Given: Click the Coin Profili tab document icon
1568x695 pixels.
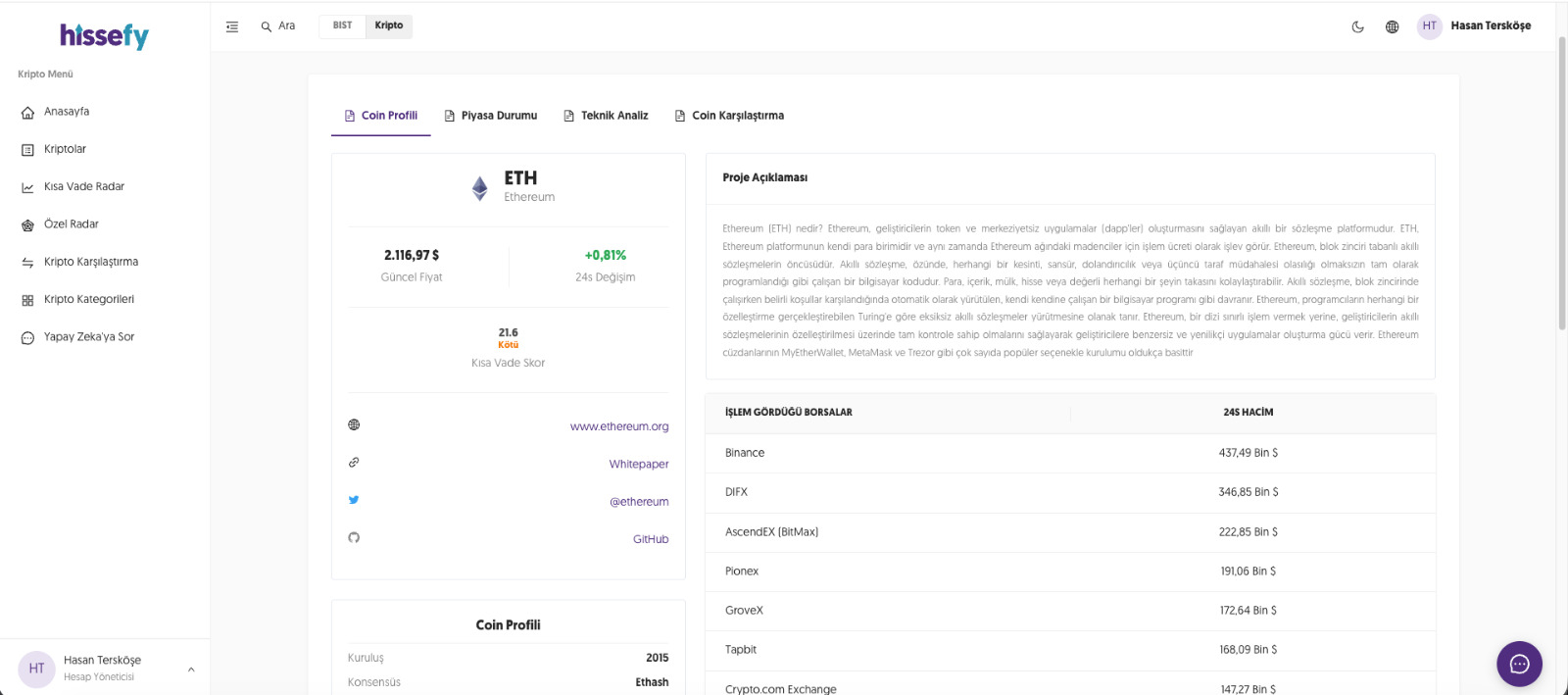Looking at the screenshot, I should [350, 116].
